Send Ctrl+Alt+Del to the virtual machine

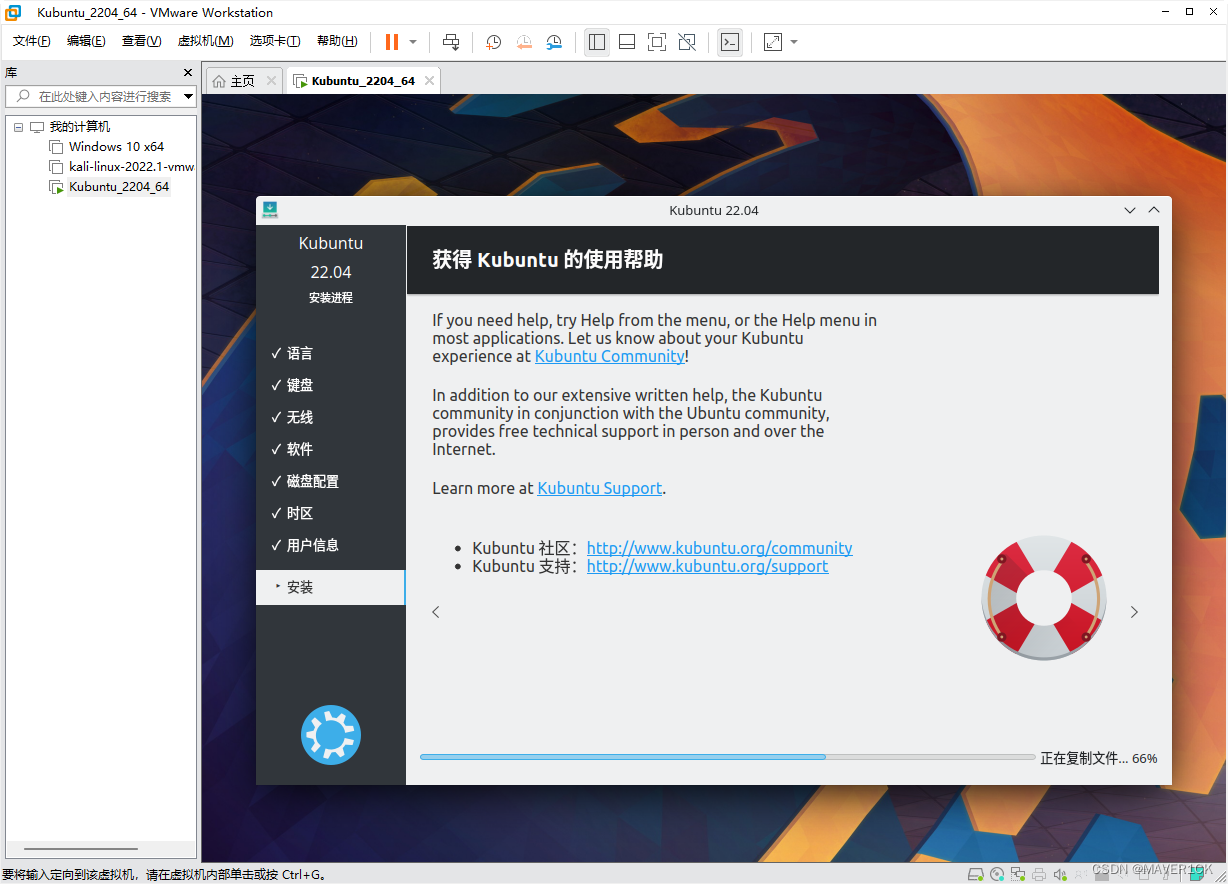(451, 42)
